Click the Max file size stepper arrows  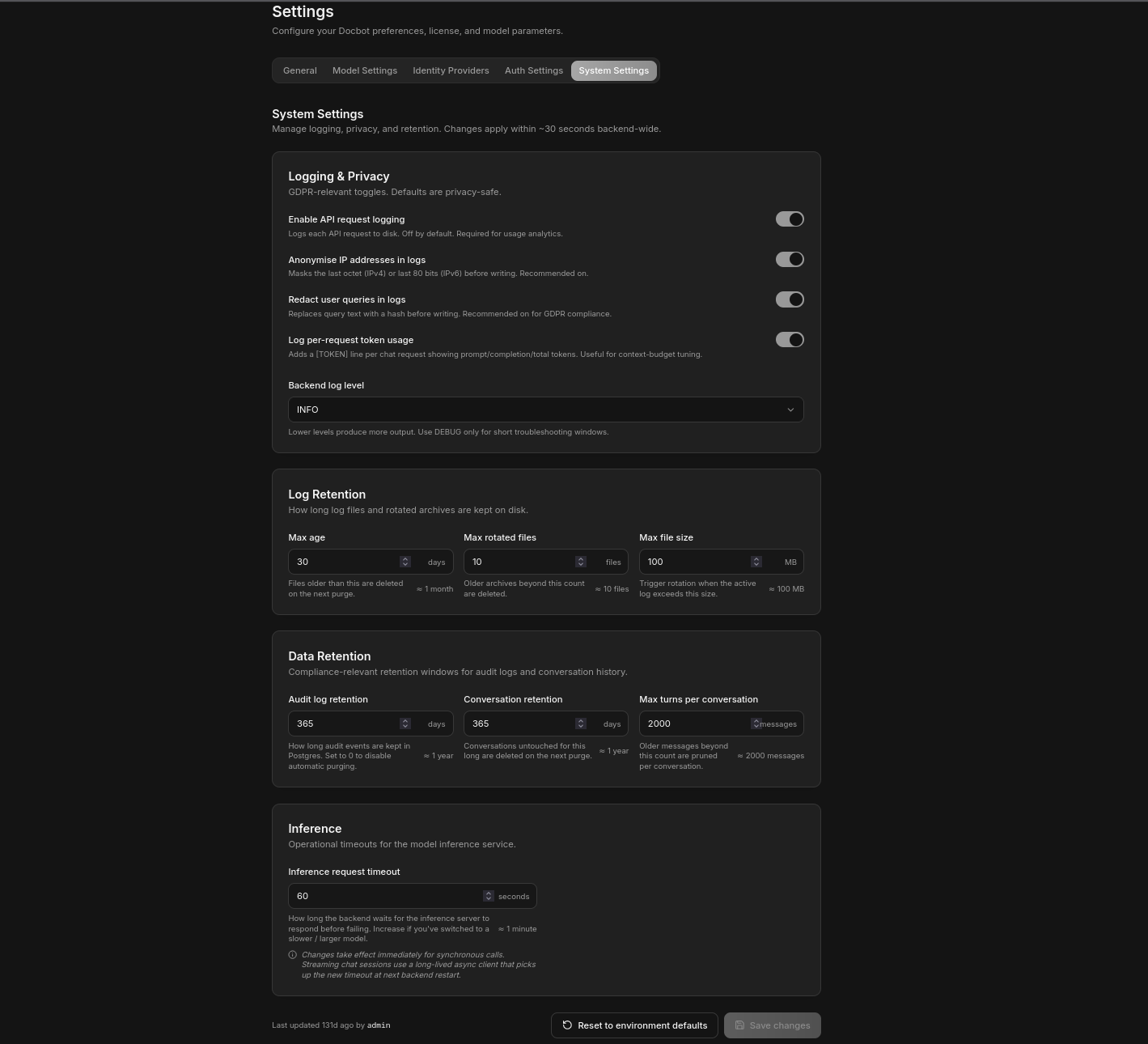[756, 562]
